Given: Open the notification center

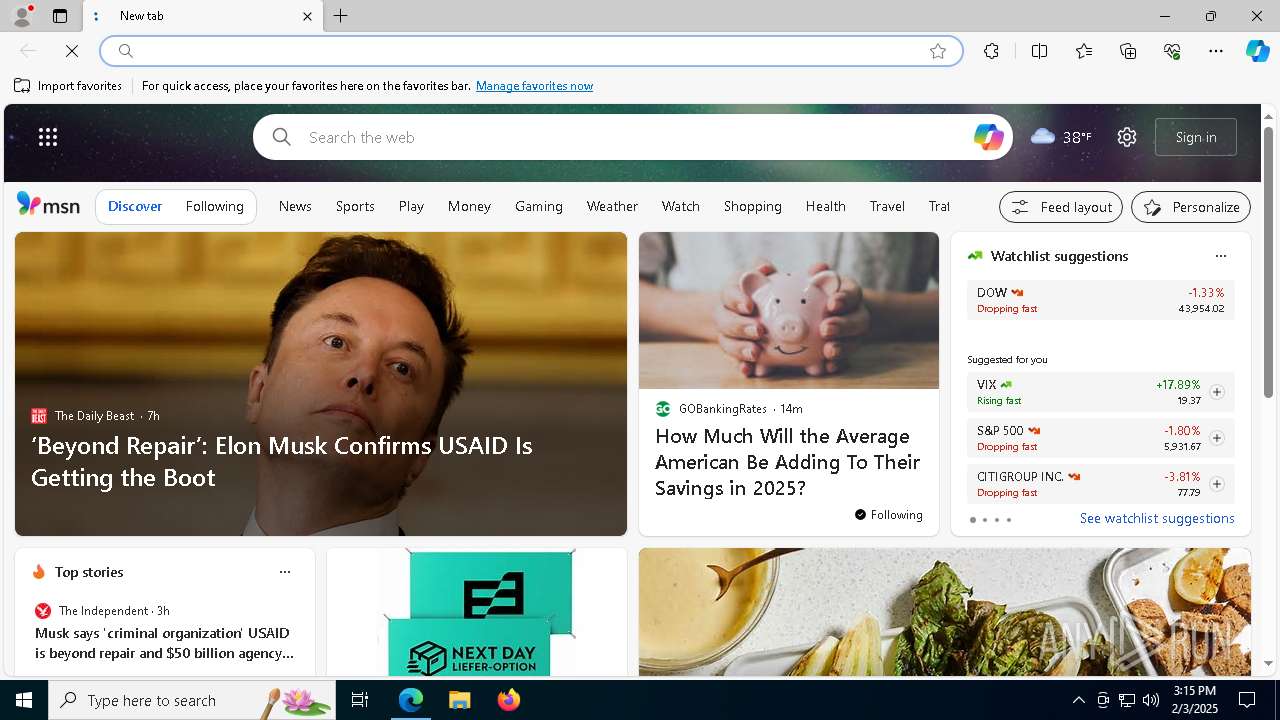Looking at the screenshot, I should 1247,700.
